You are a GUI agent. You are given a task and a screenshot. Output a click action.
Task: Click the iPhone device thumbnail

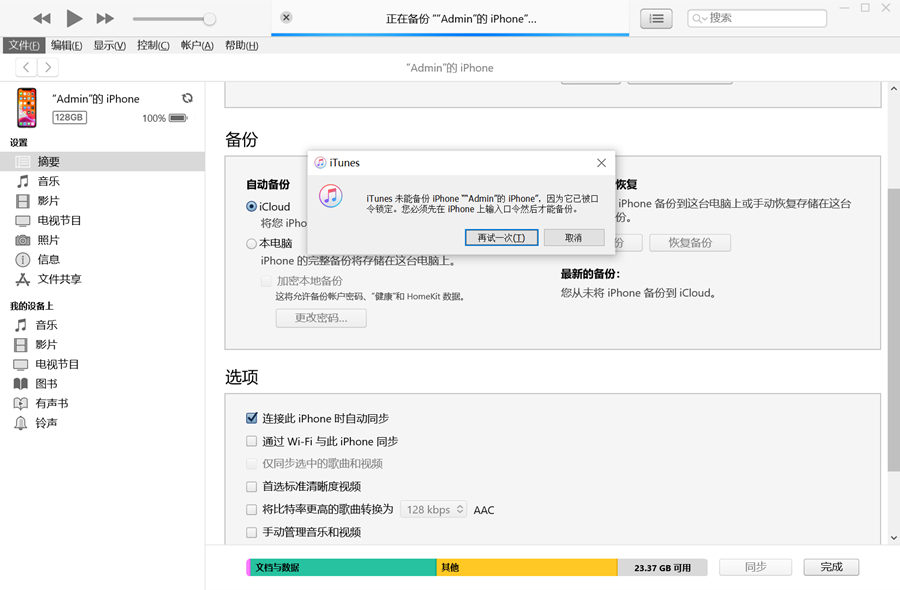[x=26, y=107]
